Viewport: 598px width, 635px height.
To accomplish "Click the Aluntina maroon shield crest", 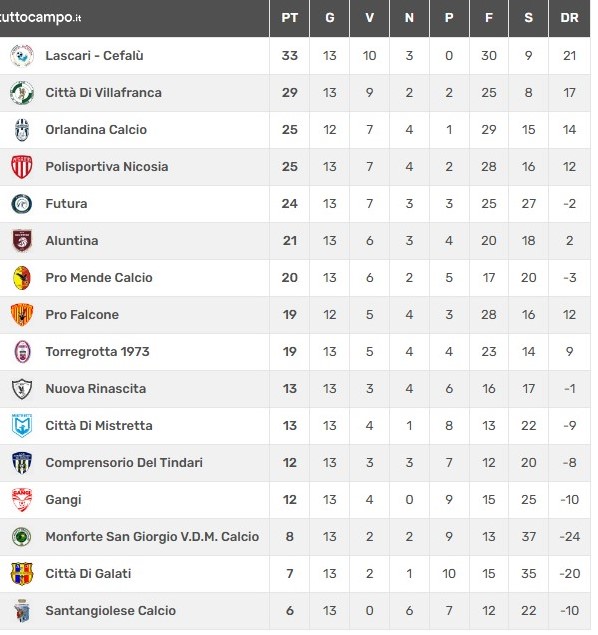I will point(22,241).
